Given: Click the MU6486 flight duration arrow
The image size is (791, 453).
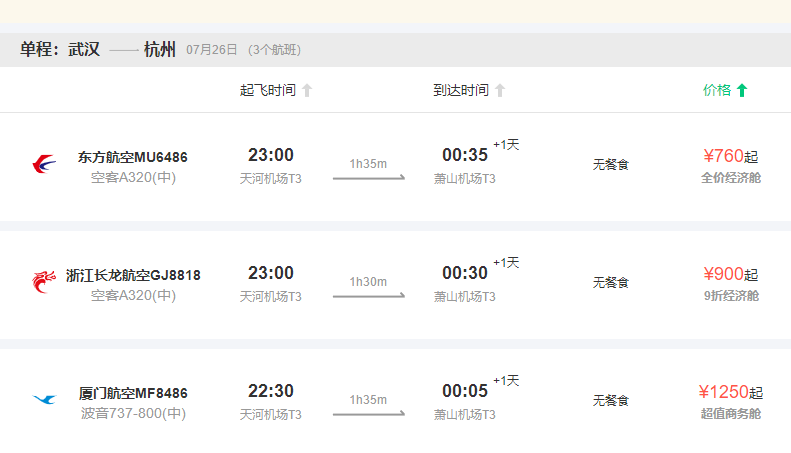Looking at the screenshot, I should pos(368,178).
